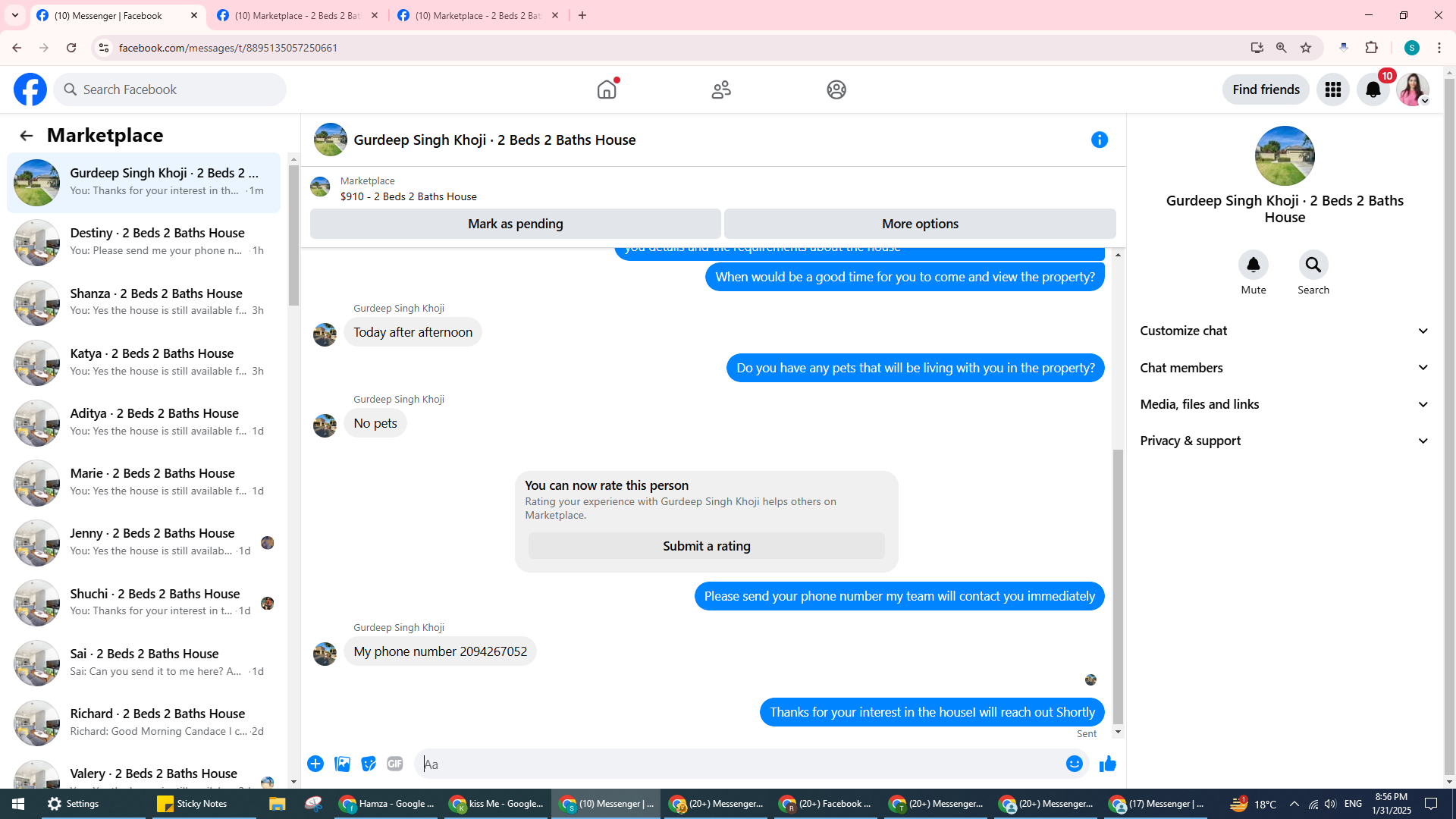Screen dimensions: 1456x819
Task: Open Chrome extensions puzzle icon
Action: tap(1372, 48)
